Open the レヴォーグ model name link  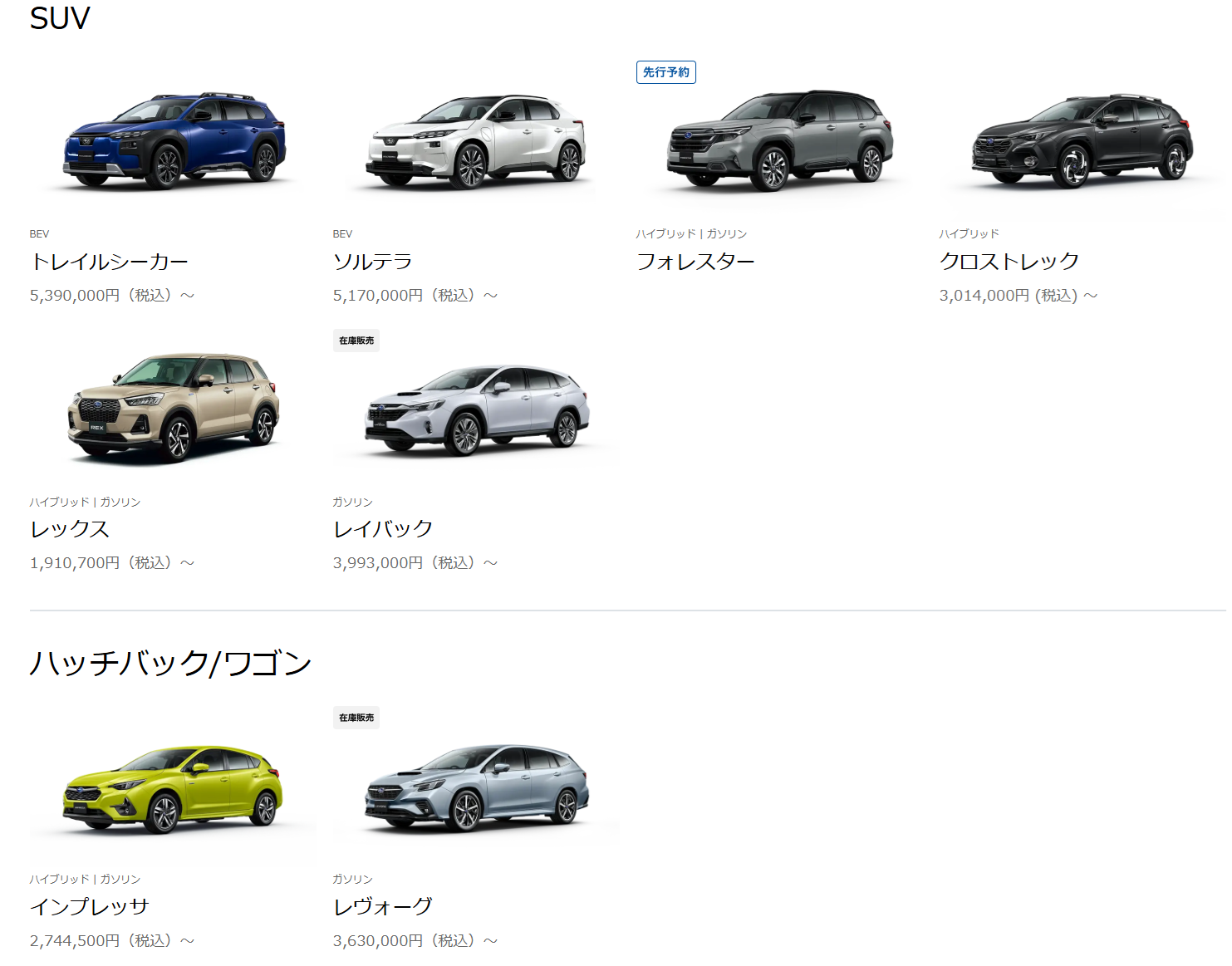383,906
